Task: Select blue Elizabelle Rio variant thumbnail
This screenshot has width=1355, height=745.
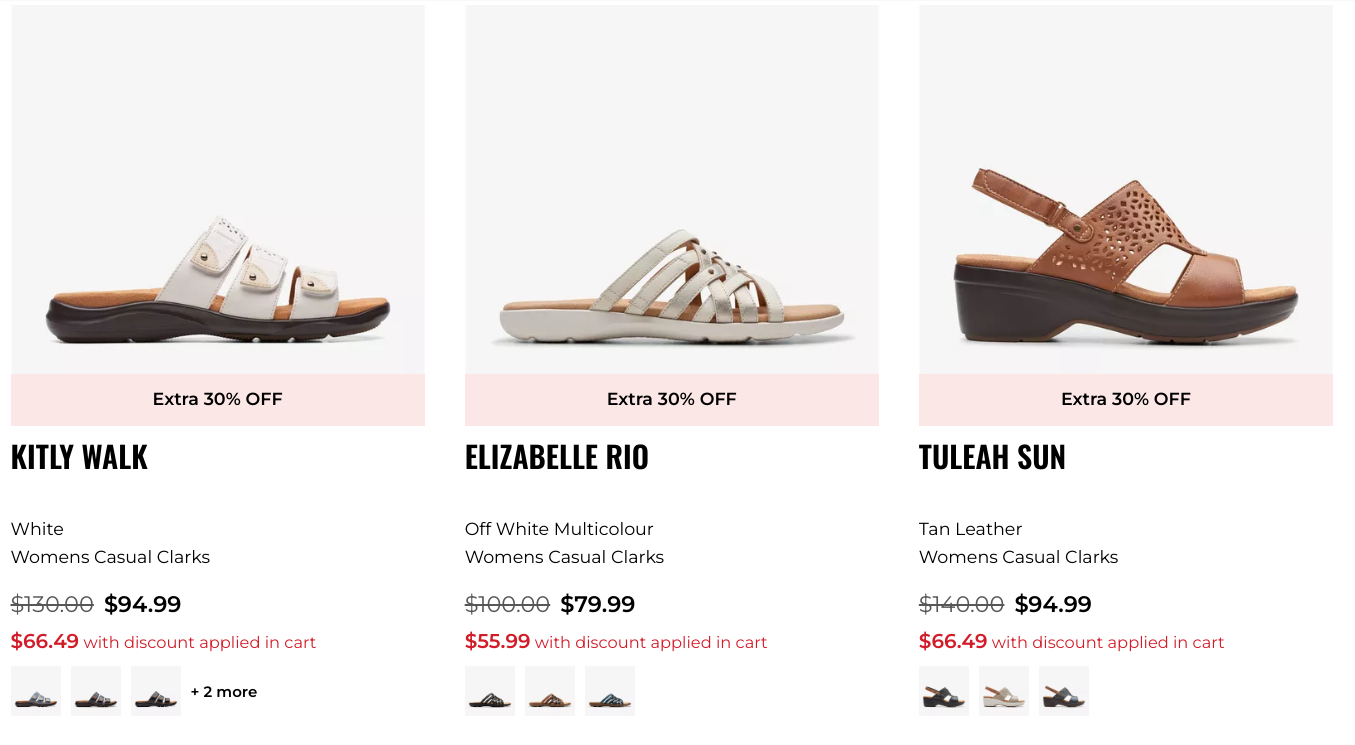Action: (610, 691)
